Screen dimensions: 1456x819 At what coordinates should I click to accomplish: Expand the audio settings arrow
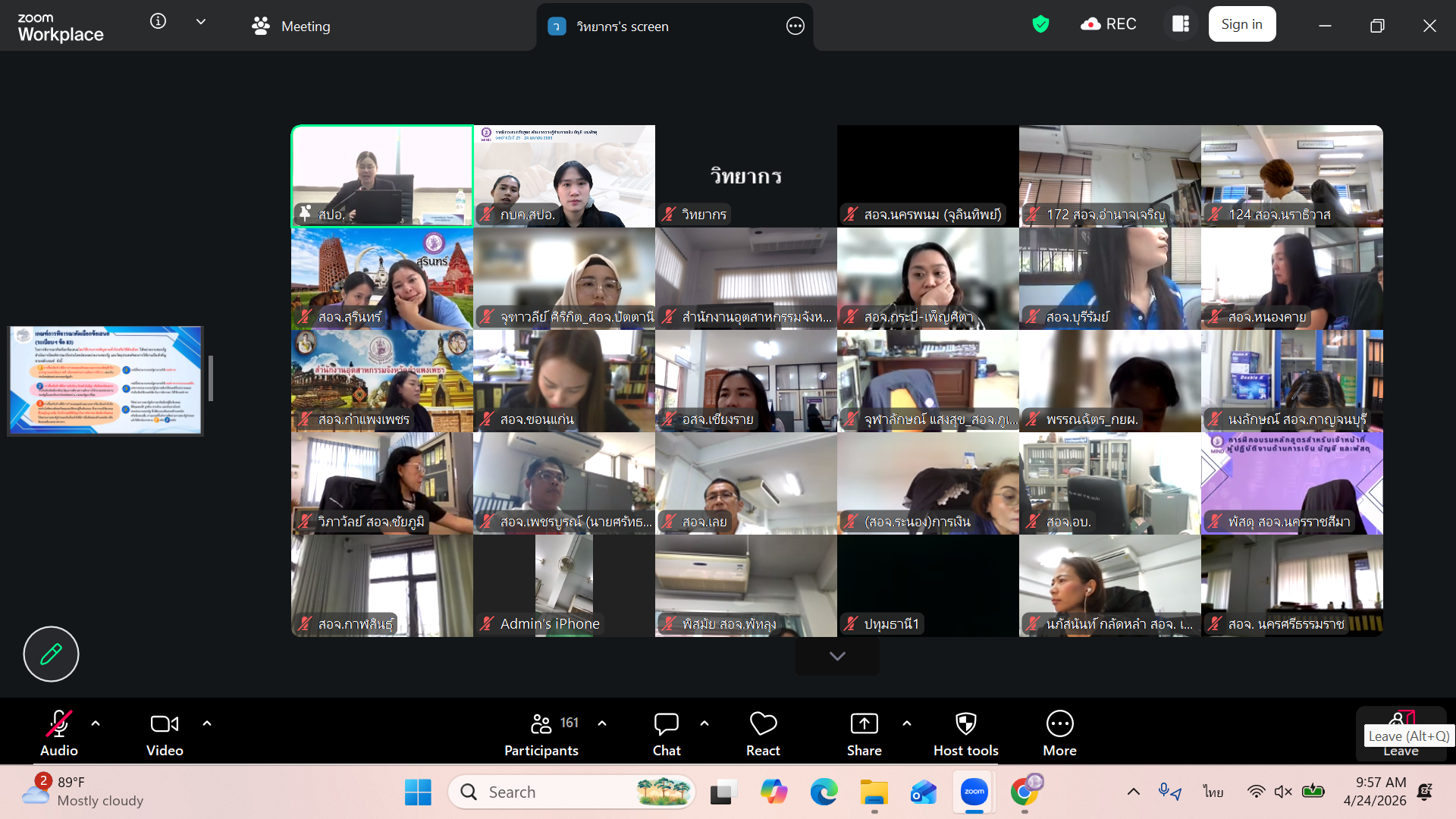(96, 723)
